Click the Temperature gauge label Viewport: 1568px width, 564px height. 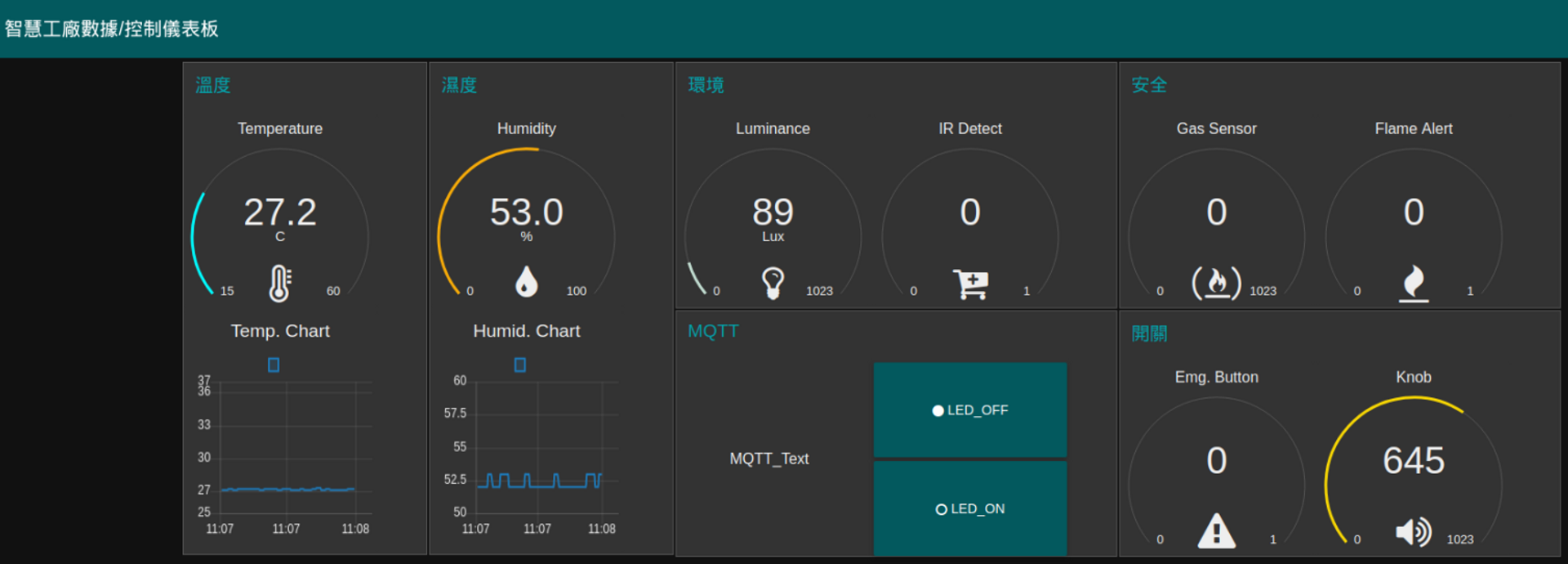[x=280, y=128]
